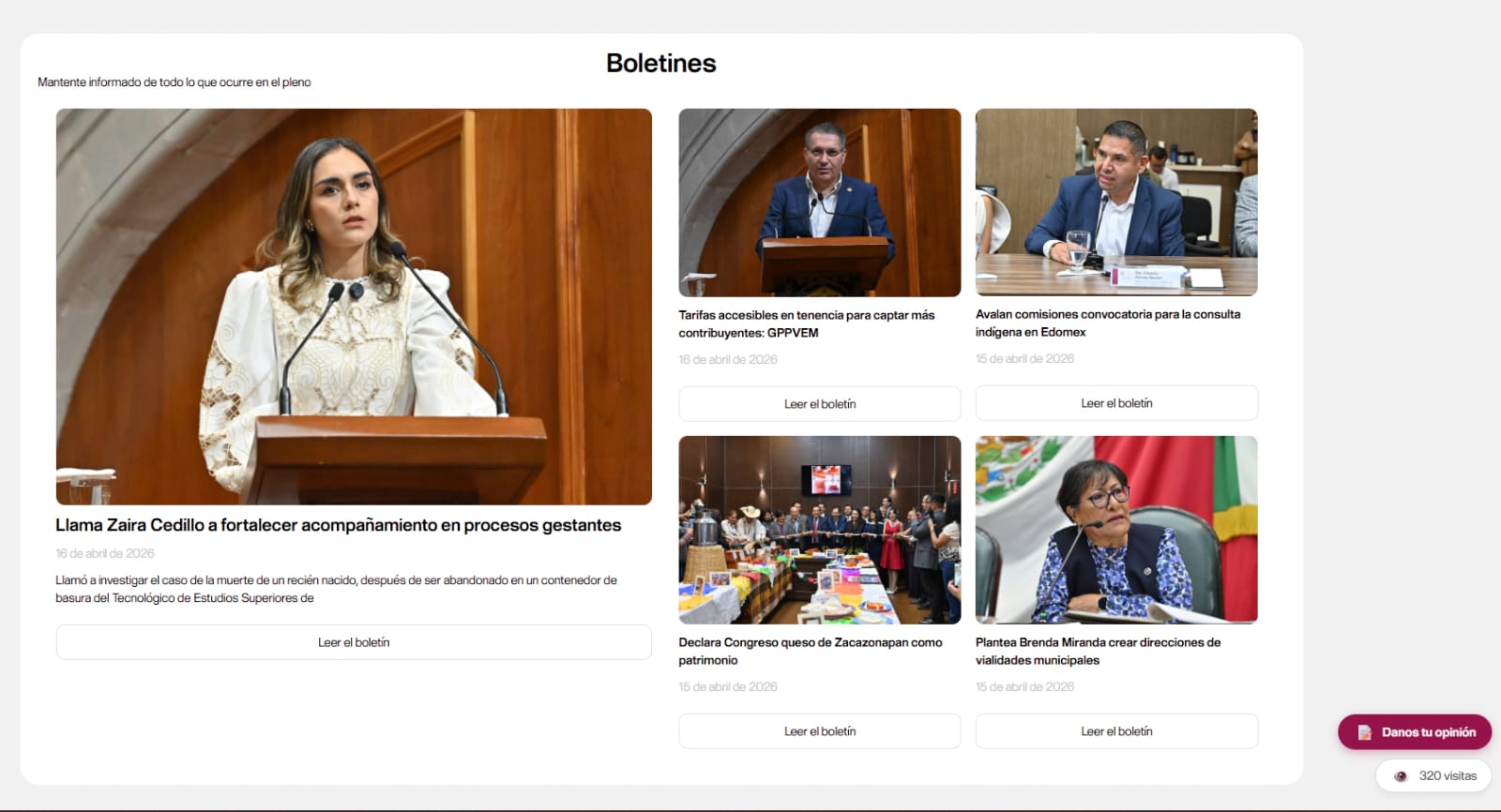Select the Avalan comisiones convocatoria headline
The width and height of the screenshot is (1501, 812).
[1107, 323]
